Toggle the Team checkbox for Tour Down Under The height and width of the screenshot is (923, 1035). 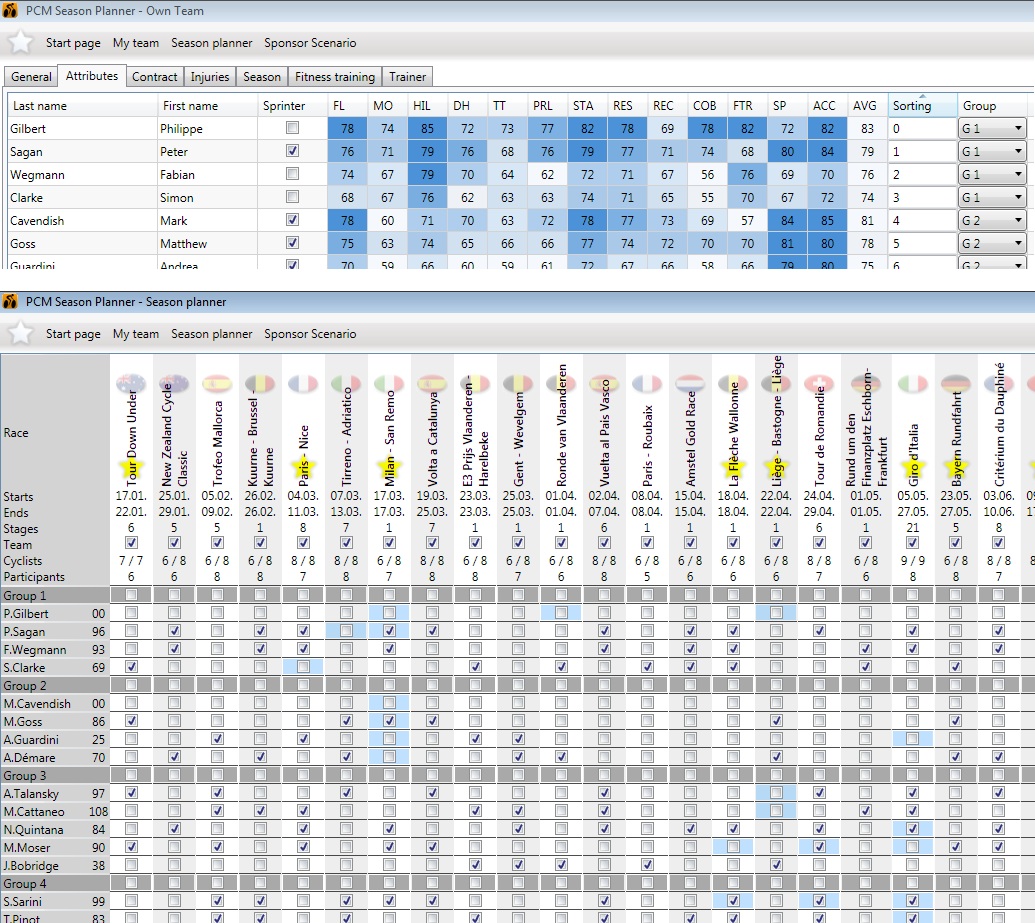131,544
